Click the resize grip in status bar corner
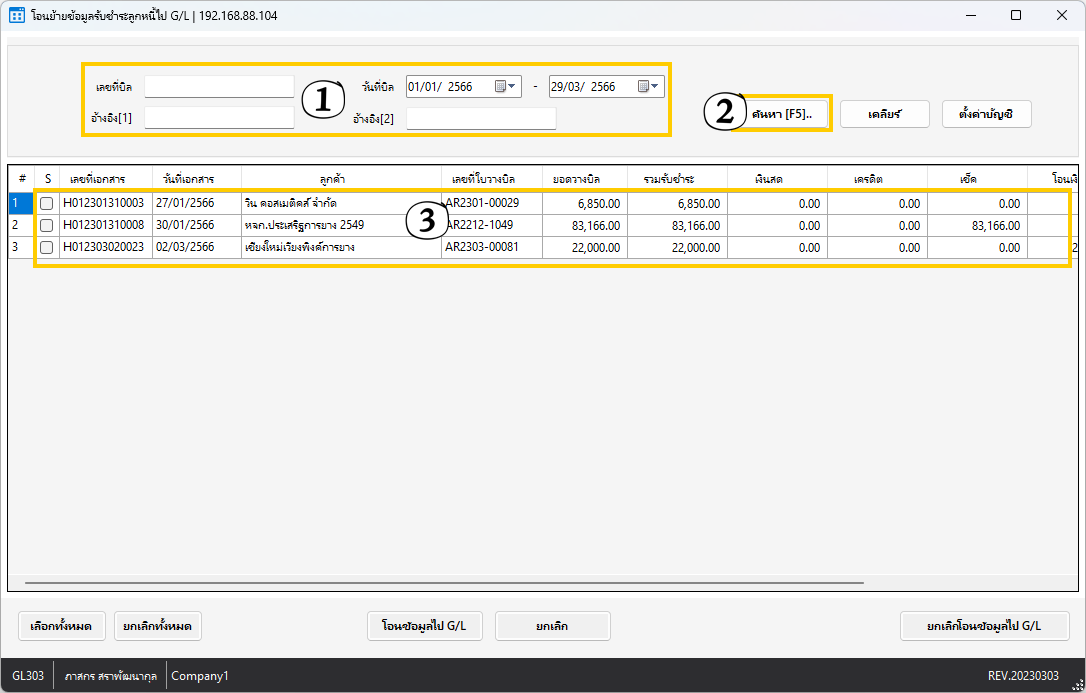Screen dimensions: 1086x693 pos(1078,684)
